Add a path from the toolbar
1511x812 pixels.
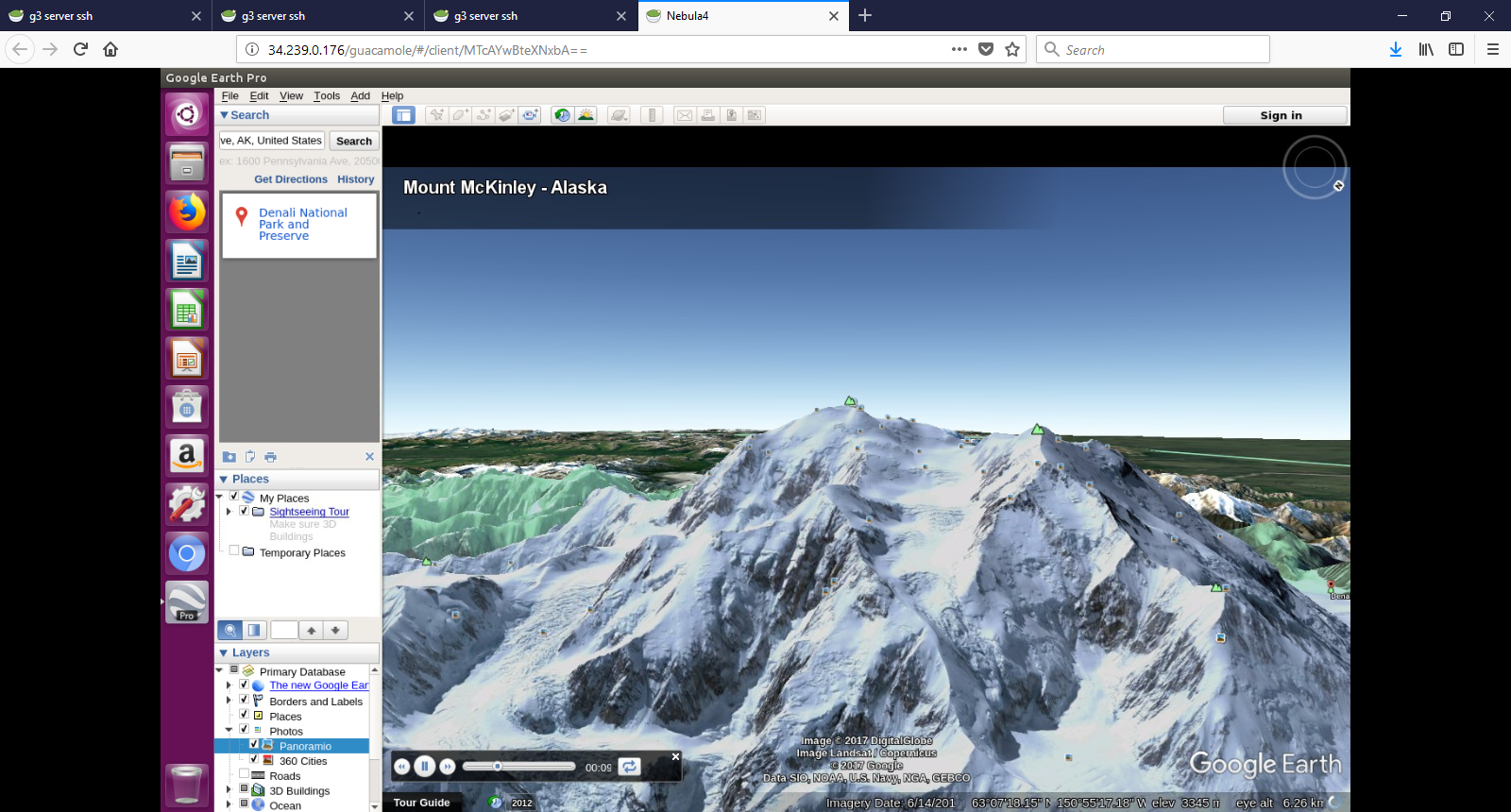pos(484,115)
